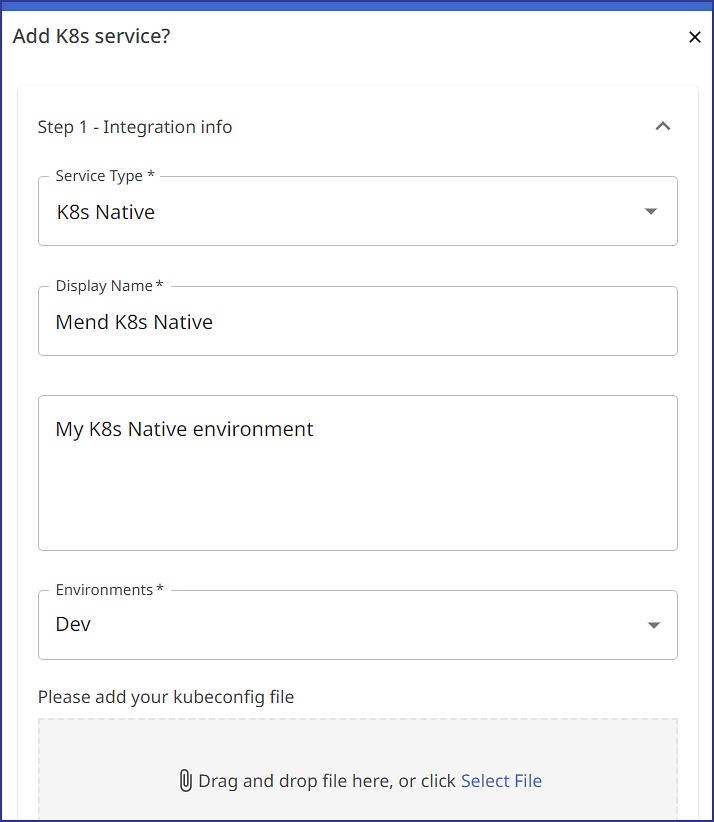The width and height of the screenshot is (714, 822).
Task: Click the Select File link
Action: point(501,781)
